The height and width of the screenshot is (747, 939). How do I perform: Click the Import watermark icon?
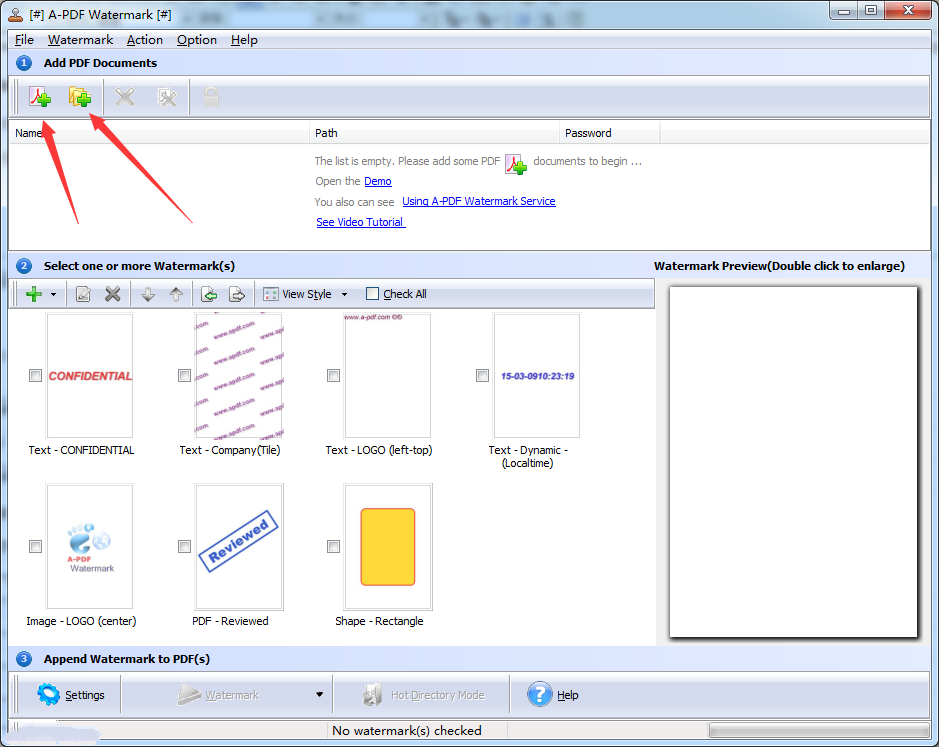(x=209, y=294)
